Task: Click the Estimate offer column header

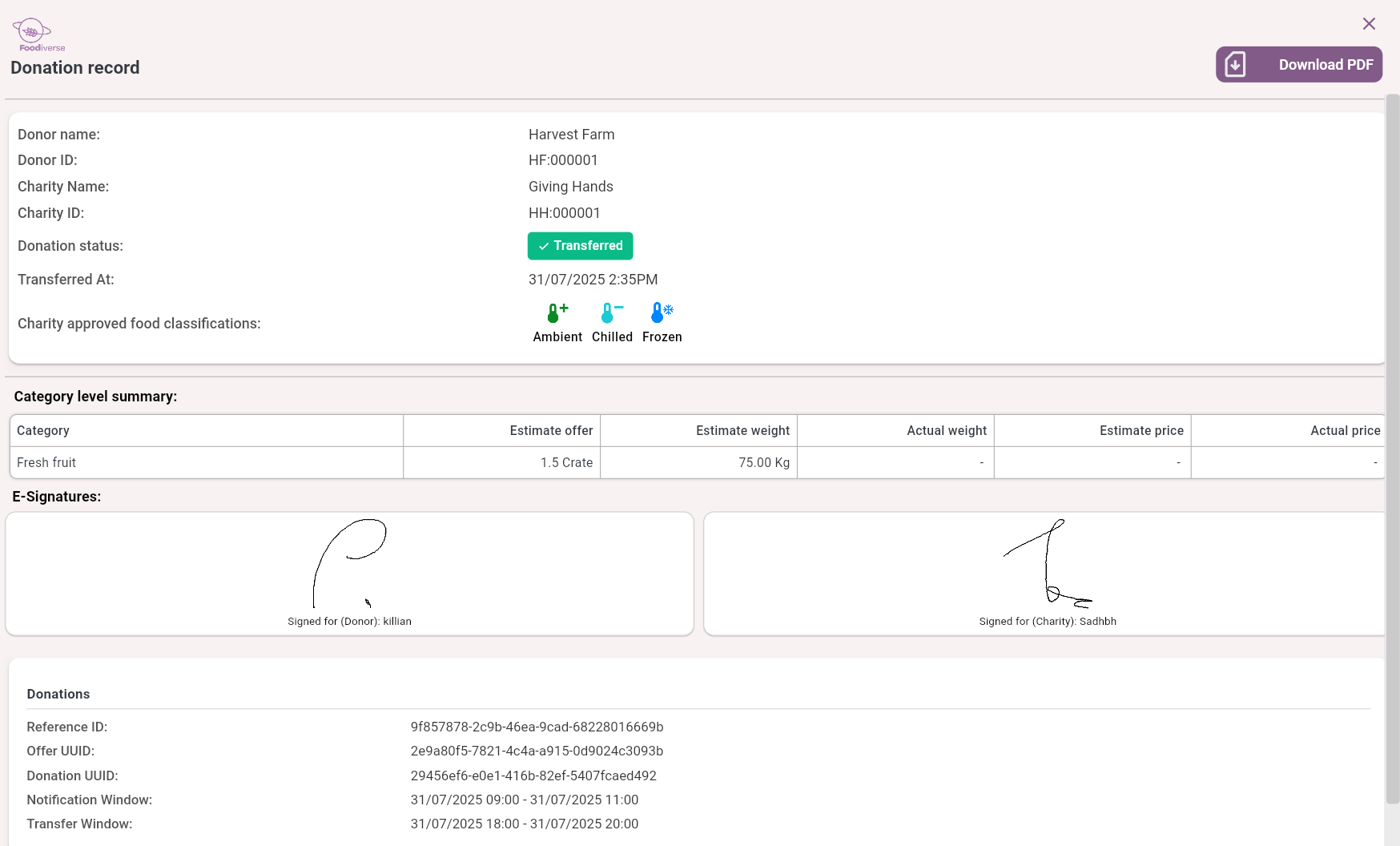Action: pyautogui.click(x=551, y=431)
